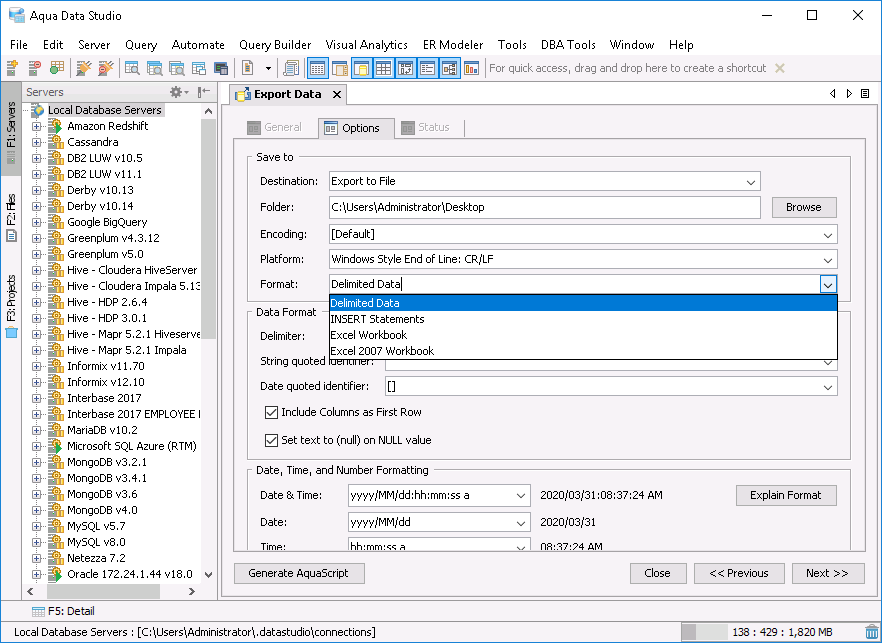Expand the Amazon Redshift server node

(37, 126)
